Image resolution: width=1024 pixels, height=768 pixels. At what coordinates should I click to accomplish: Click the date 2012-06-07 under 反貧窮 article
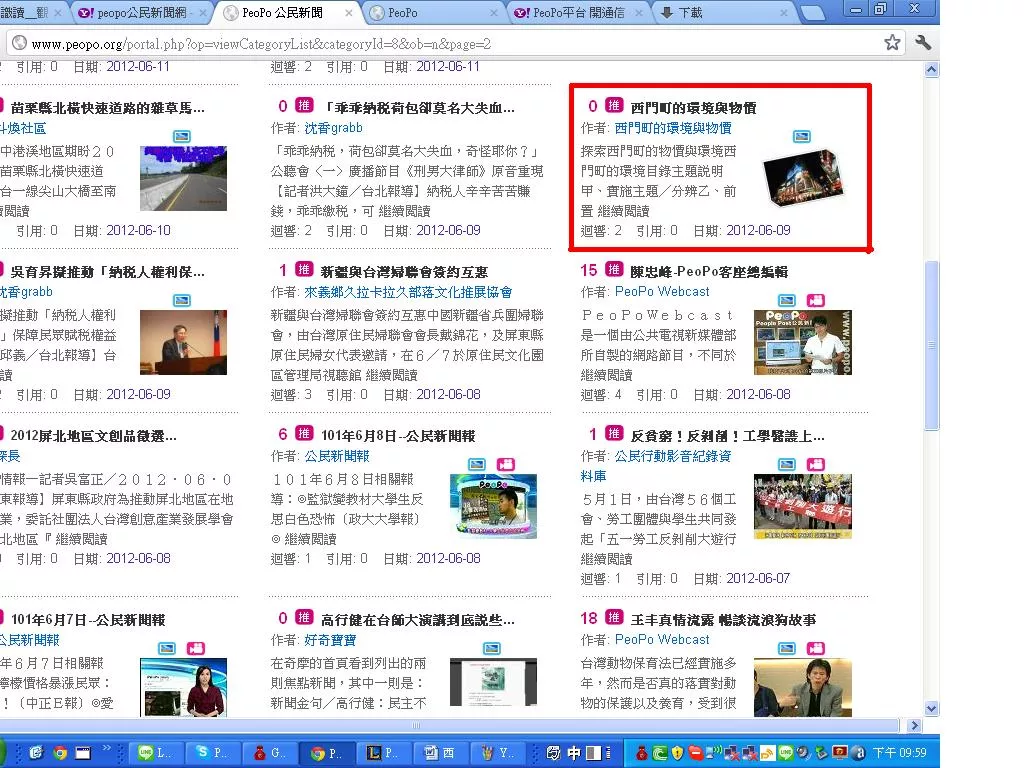(758, 578)
